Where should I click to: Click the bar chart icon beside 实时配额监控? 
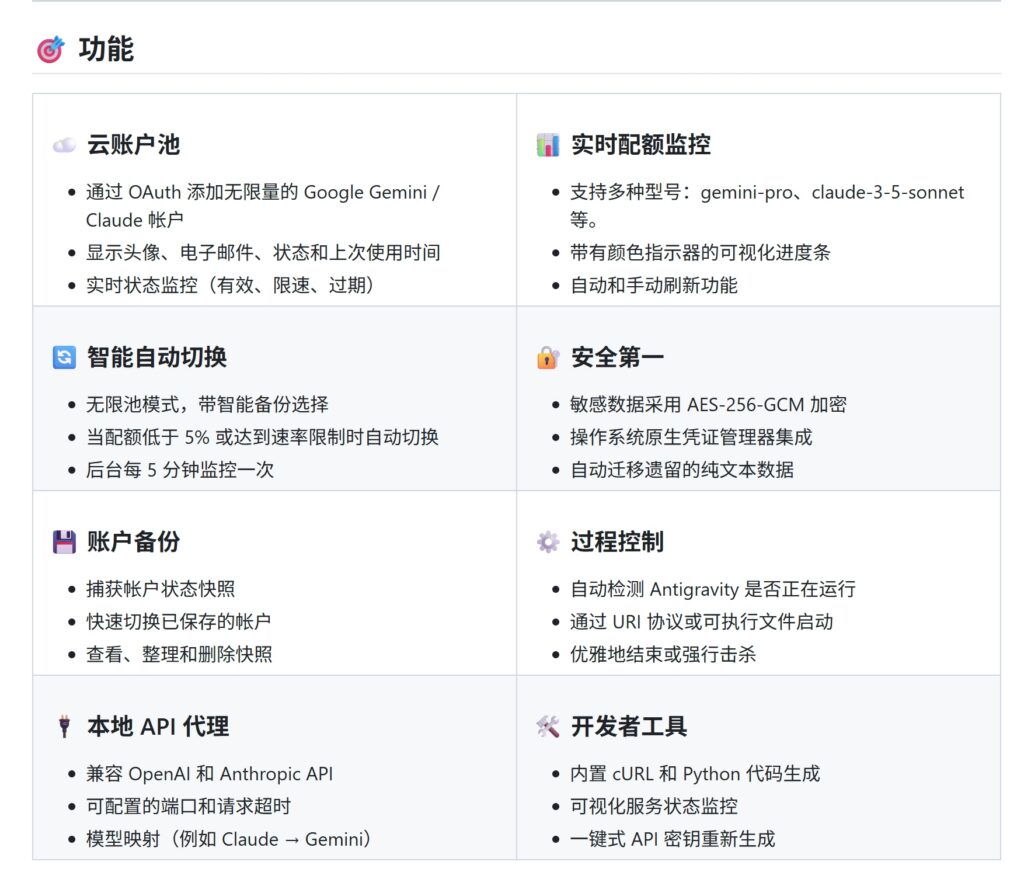click(x=547, y=145)
